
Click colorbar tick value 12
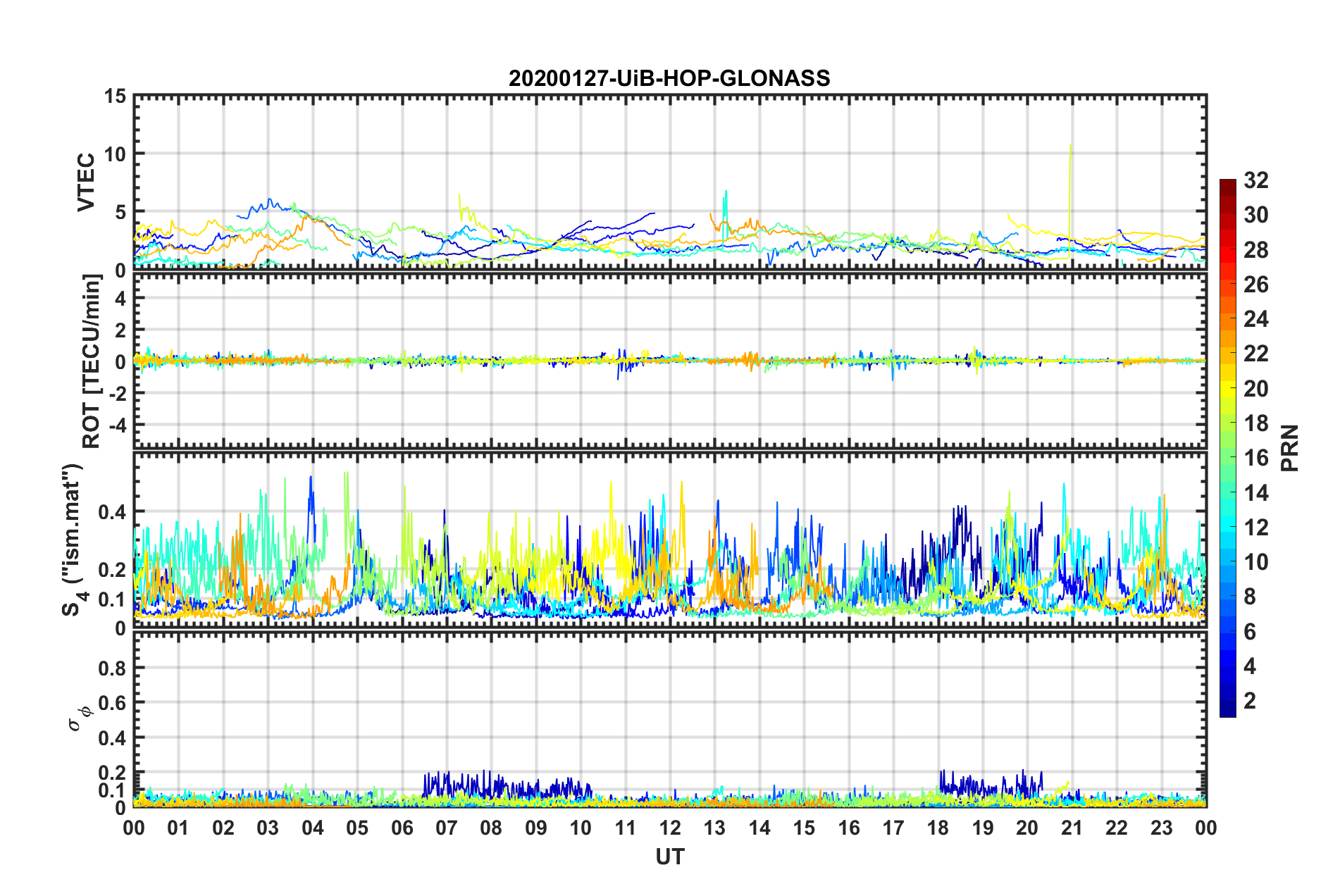(x=1256, y=528)
